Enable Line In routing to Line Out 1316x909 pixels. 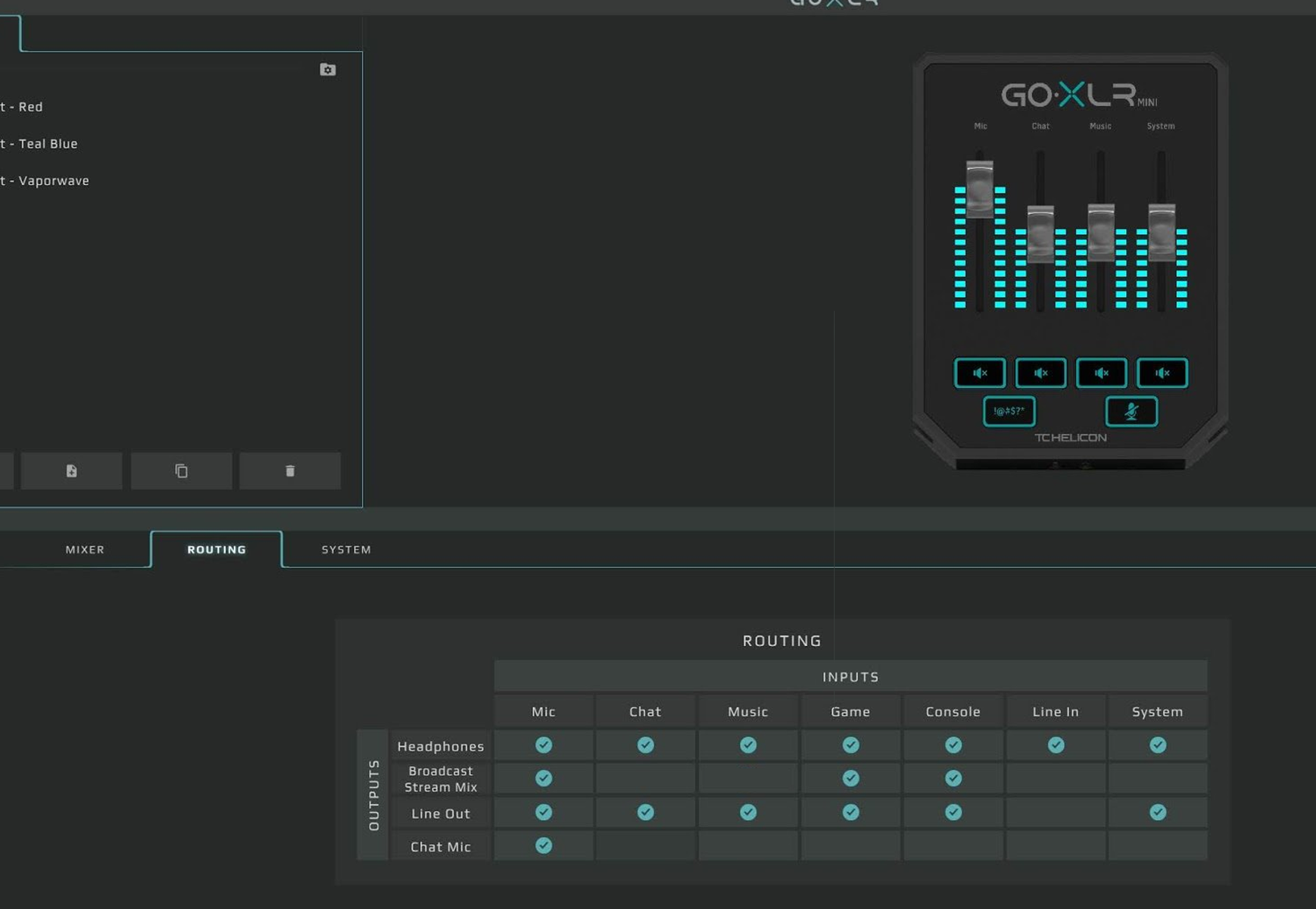tap(1056, 813)
